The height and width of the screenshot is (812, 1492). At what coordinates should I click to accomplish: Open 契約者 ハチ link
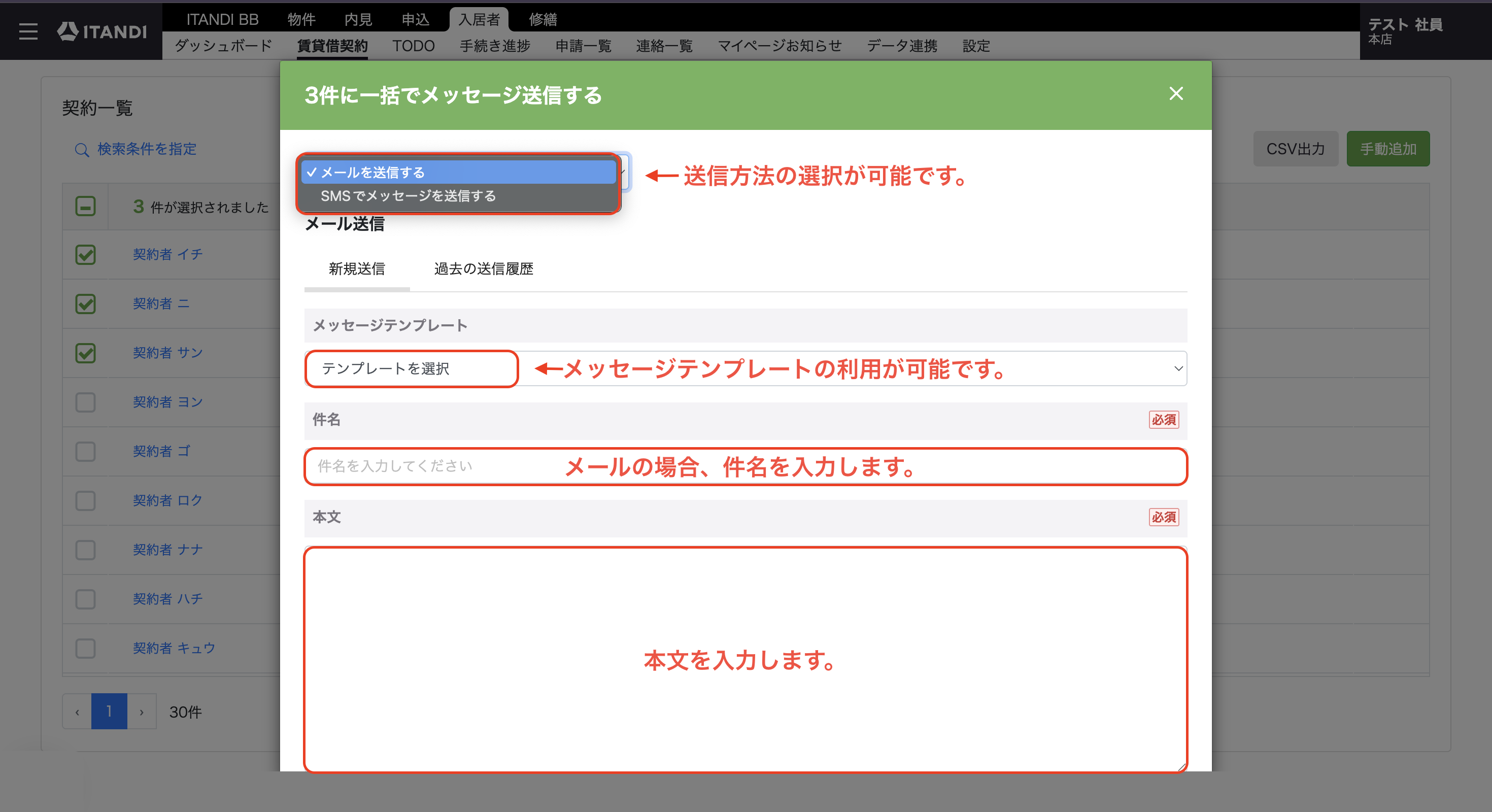pyautogui.click(x=168, y=599)
